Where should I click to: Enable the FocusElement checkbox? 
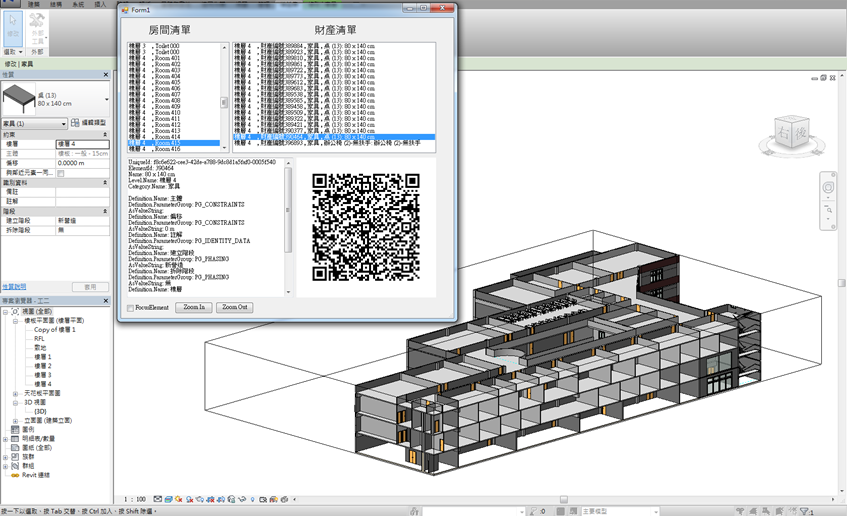coord(130,308)
